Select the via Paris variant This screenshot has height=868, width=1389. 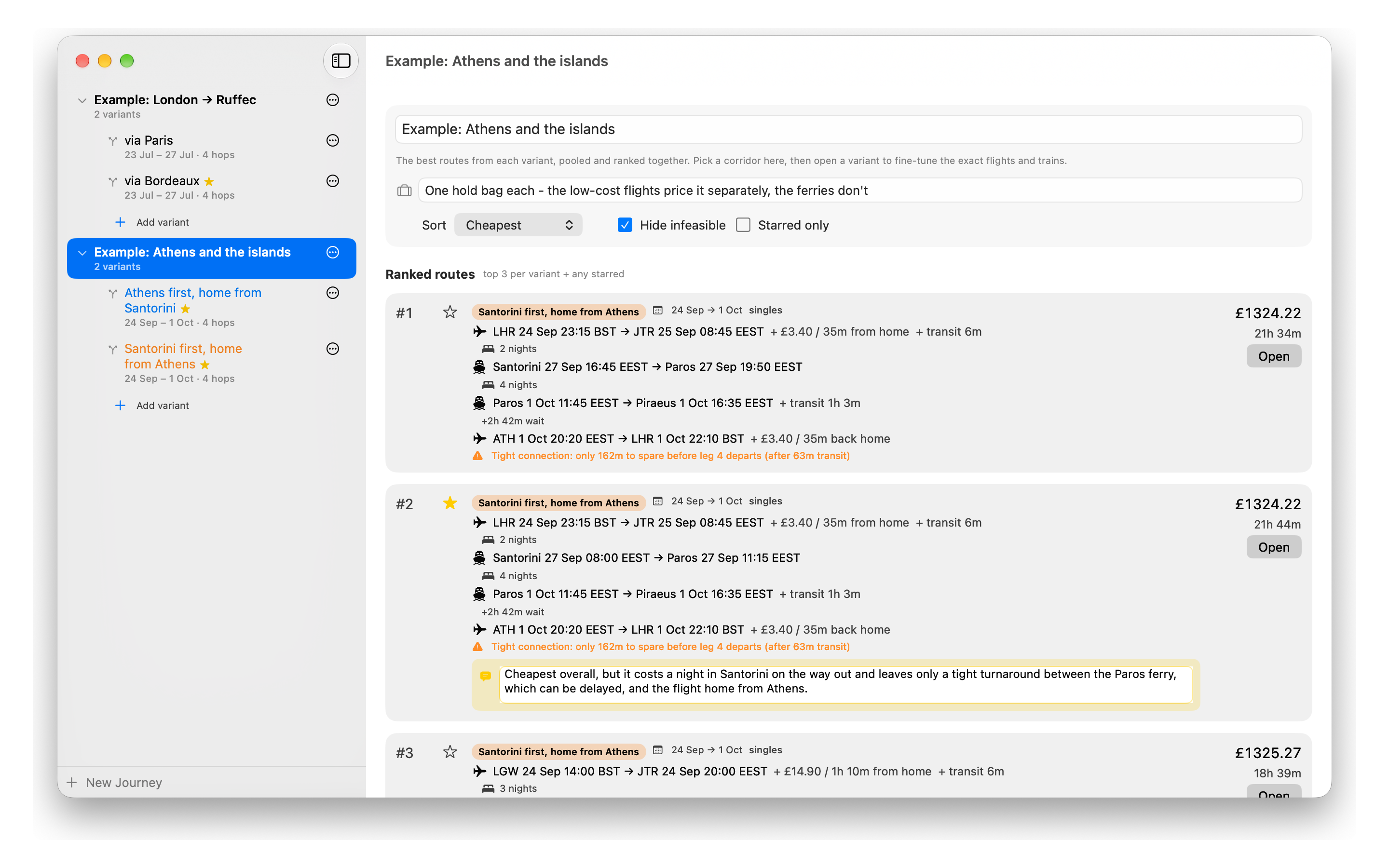(212, 147)
